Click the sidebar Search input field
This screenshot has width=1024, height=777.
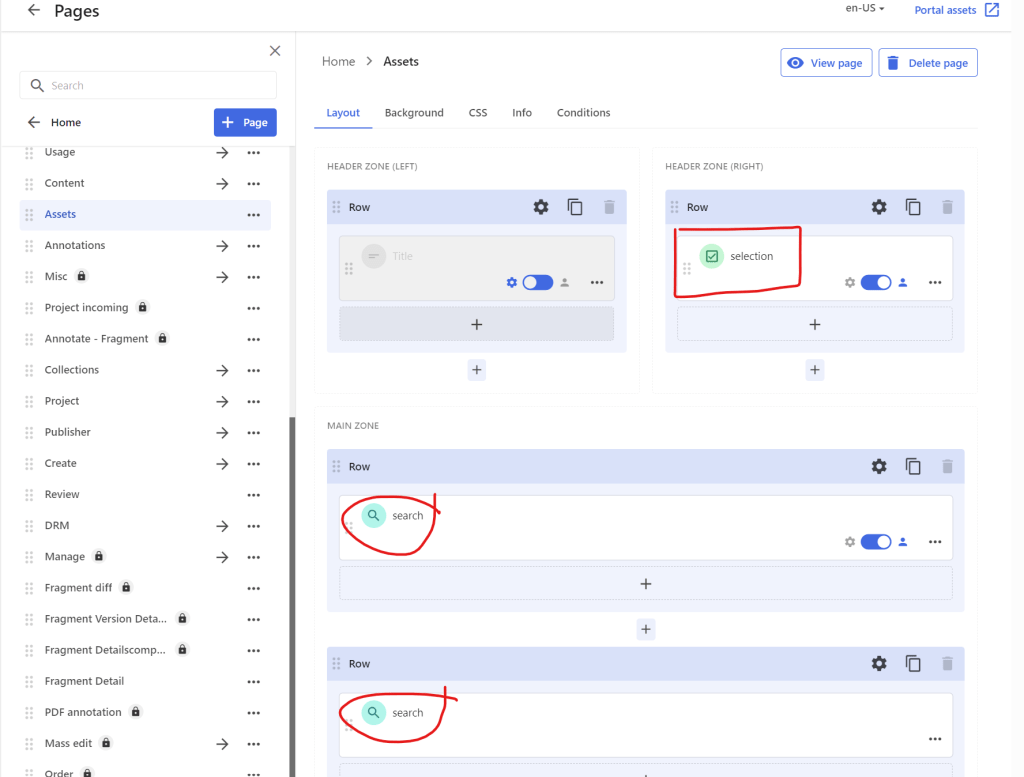coord(148,86)
